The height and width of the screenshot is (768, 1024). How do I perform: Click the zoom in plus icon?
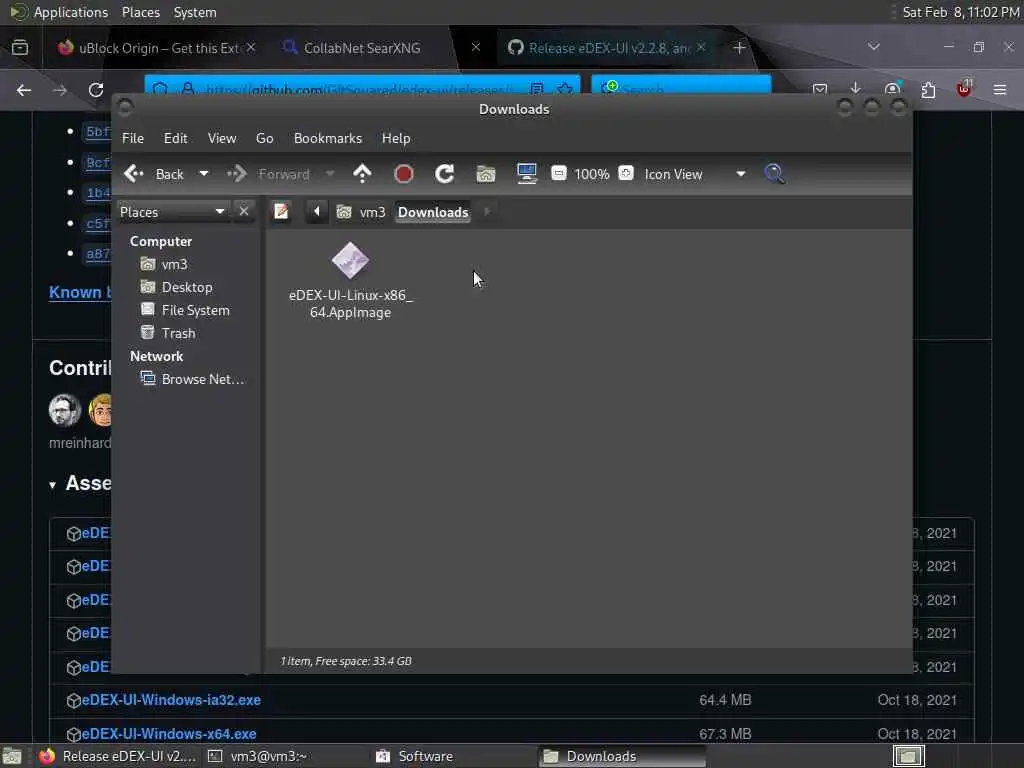tap(626, 173)
